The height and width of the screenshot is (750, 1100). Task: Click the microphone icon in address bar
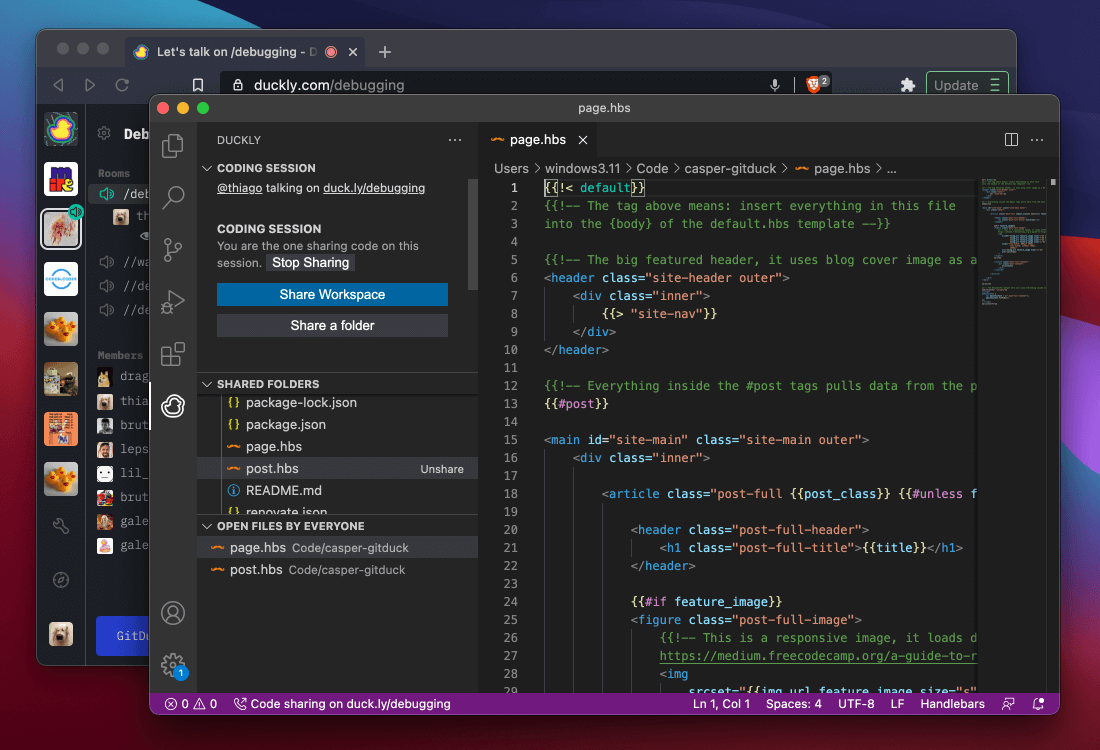click(x=774, y=85)
